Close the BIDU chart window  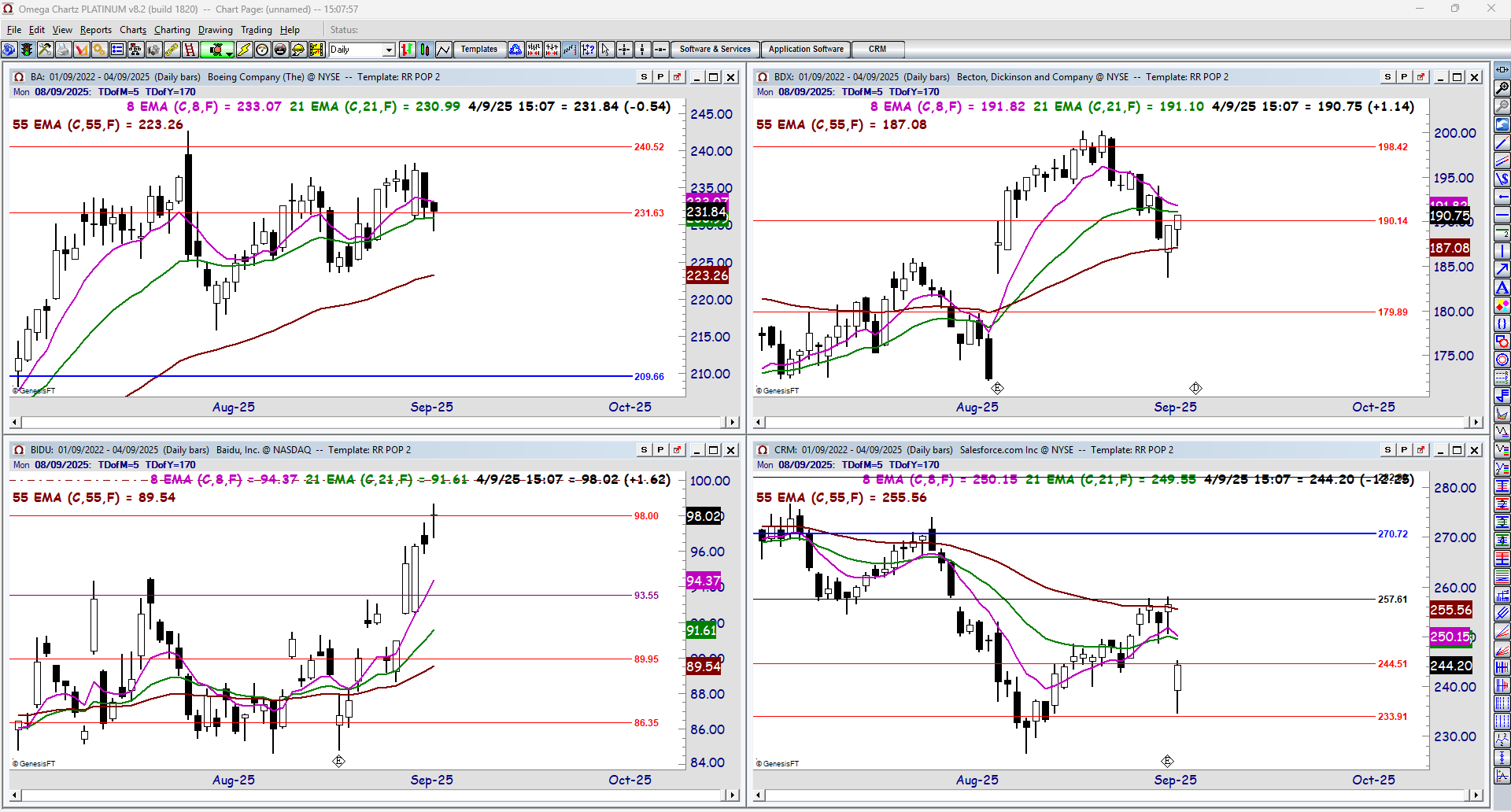[x=731, y=450]
